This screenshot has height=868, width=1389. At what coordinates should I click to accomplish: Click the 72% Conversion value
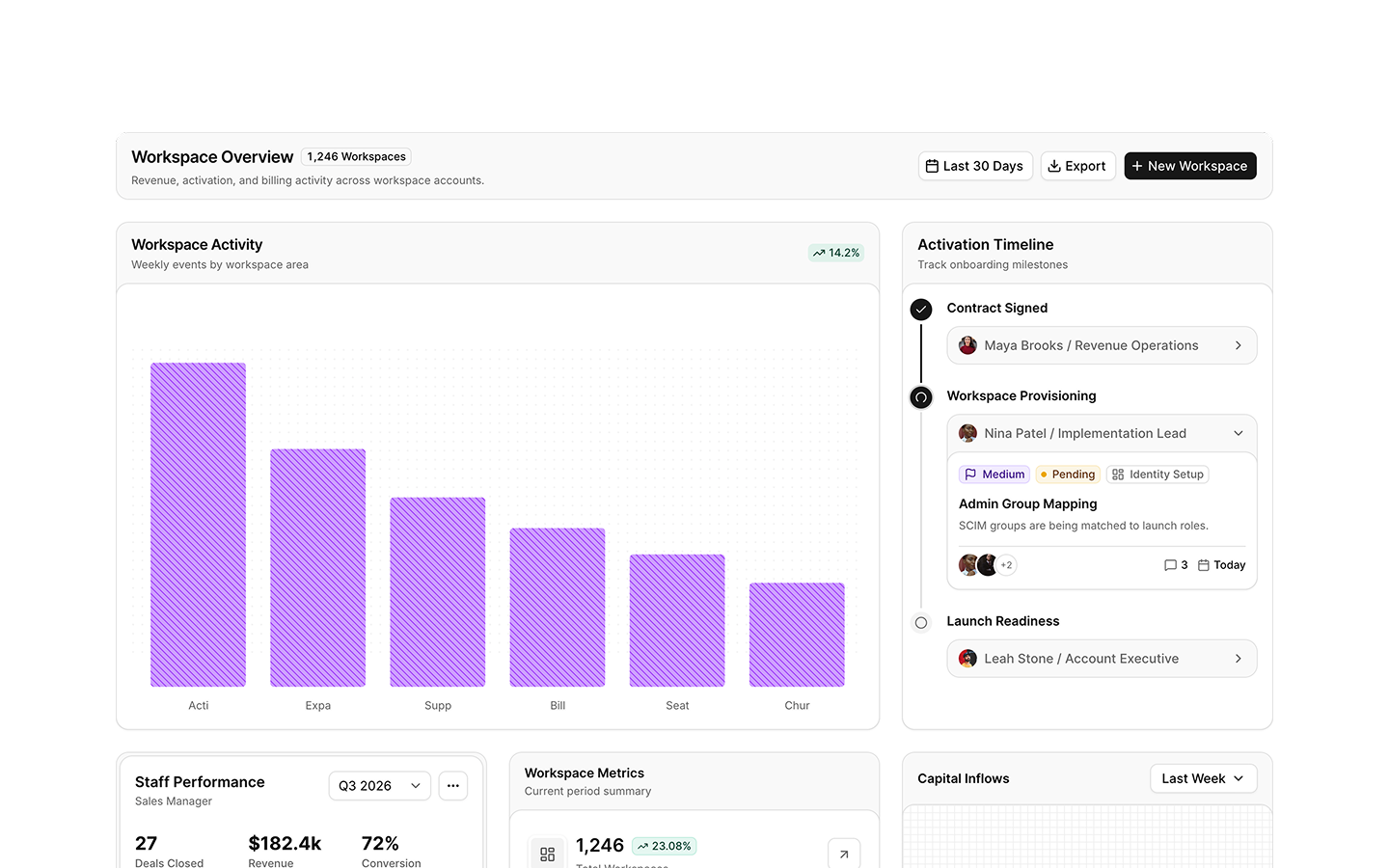coord(380,843)
